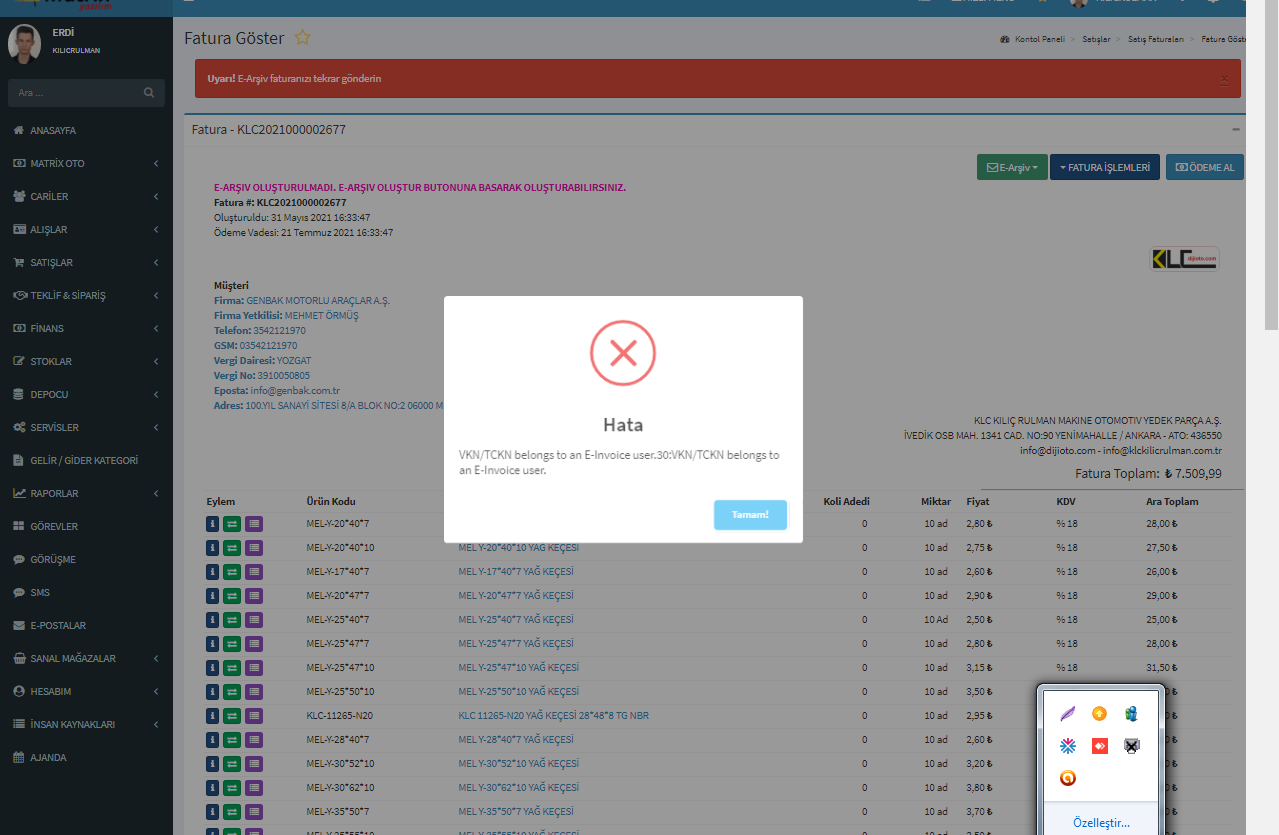Click the blue snowflake tray icon
This screenshot has height=835, width=1279.
[1068, 745]
